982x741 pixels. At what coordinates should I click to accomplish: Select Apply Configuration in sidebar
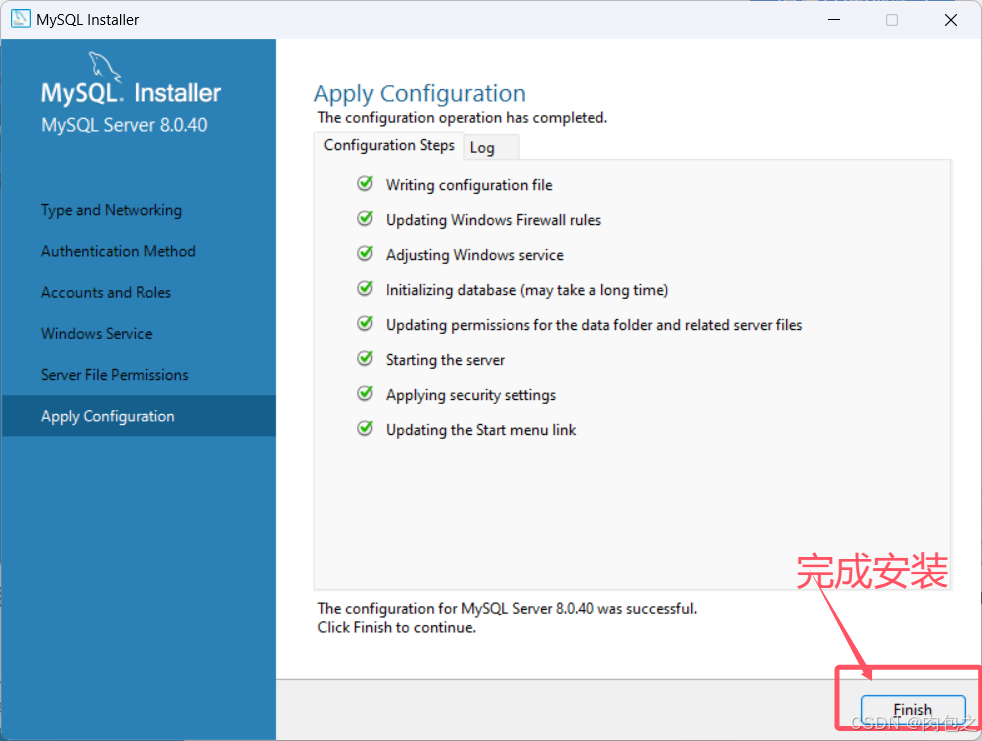coord(138,416)
